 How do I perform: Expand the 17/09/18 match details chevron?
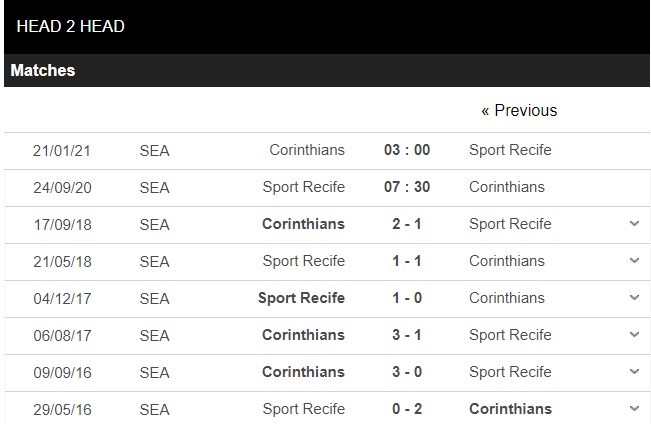[x=634, y=224]
